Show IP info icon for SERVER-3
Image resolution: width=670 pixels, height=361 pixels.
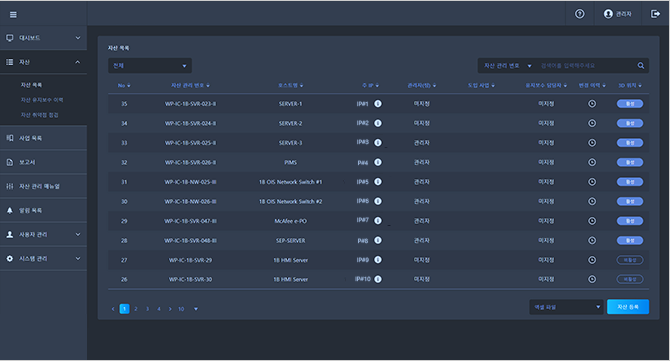378,143
